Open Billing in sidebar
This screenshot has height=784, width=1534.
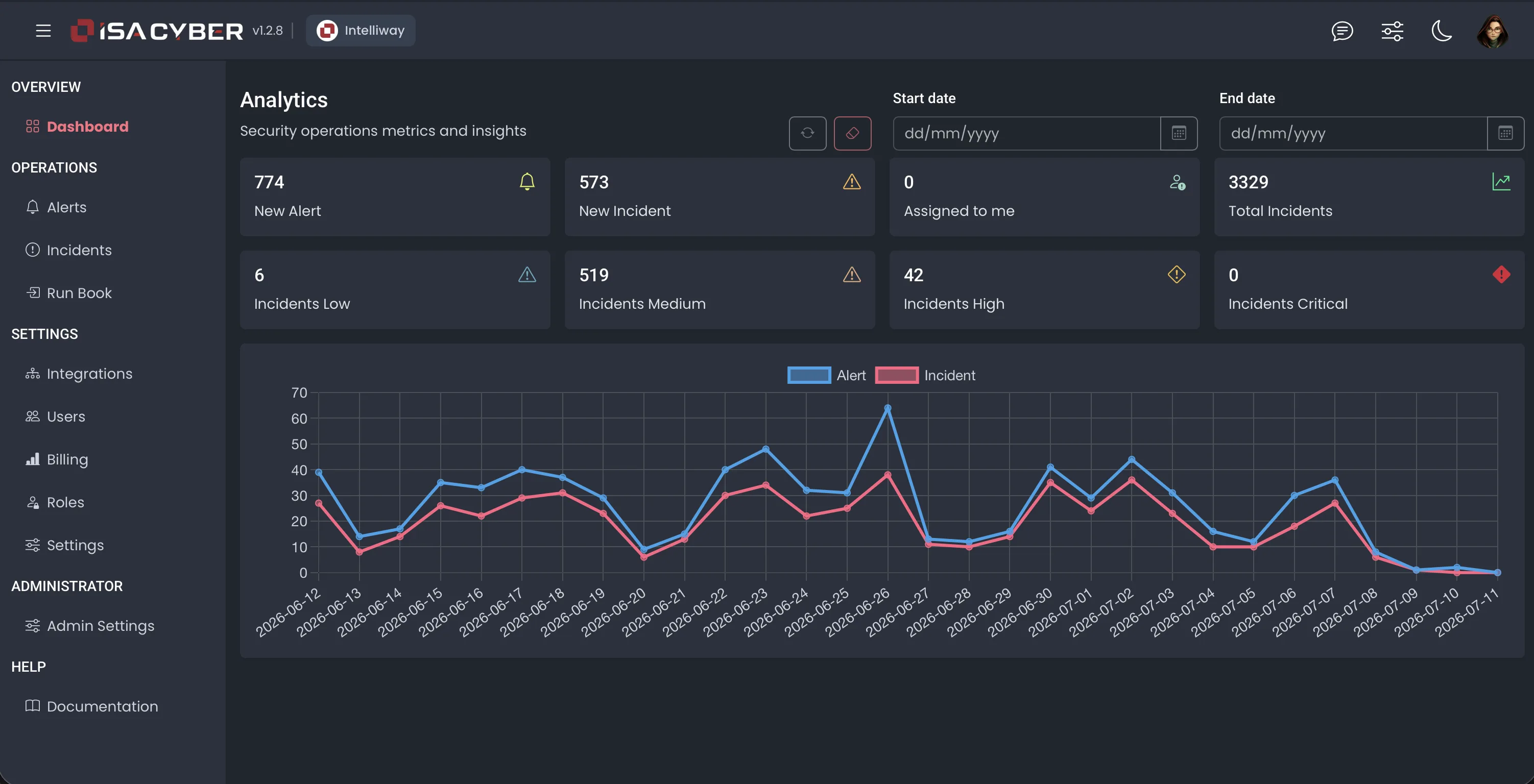(57, 459)
